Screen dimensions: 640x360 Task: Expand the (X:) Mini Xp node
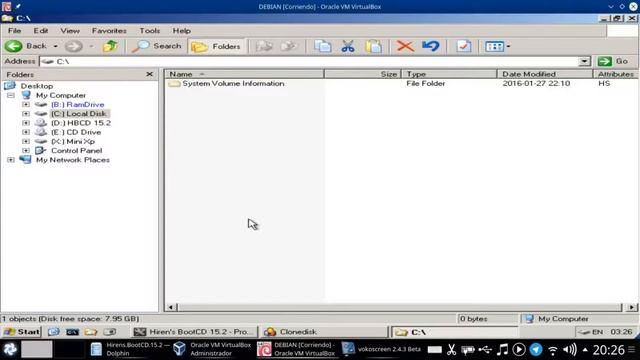tap(26, 142)
